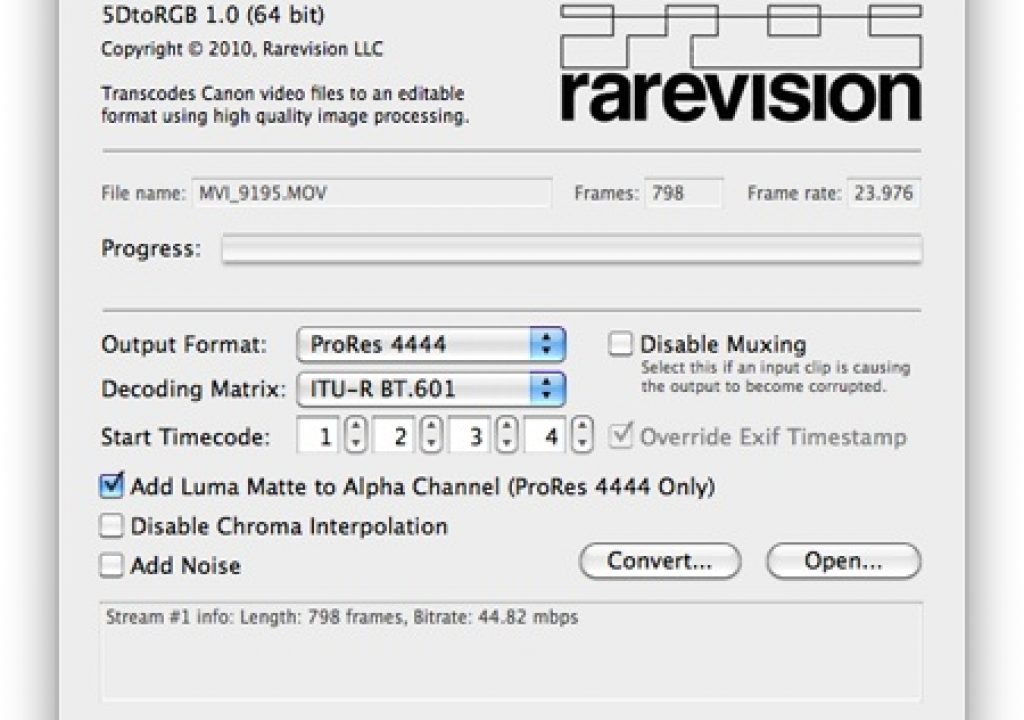Image resolution: width=1024 pixels, height=720 pixels.
Task: Click the Frames field showing 798
Action: click(684, 193)
